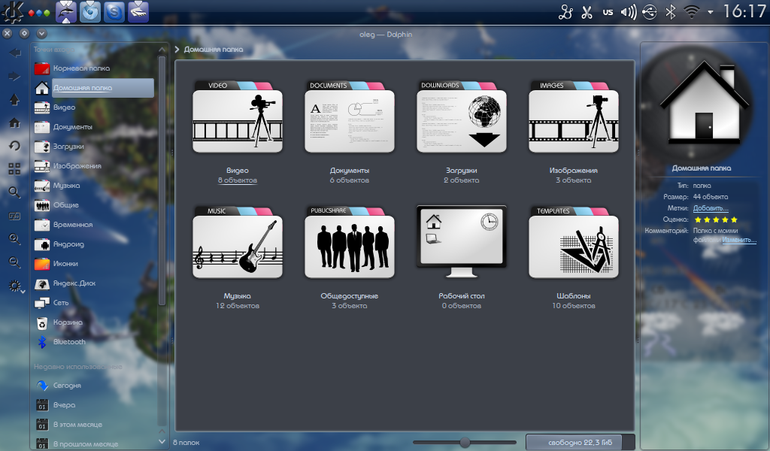
Task: Adjust the icon zoom slider
Action: click(465, 443)
